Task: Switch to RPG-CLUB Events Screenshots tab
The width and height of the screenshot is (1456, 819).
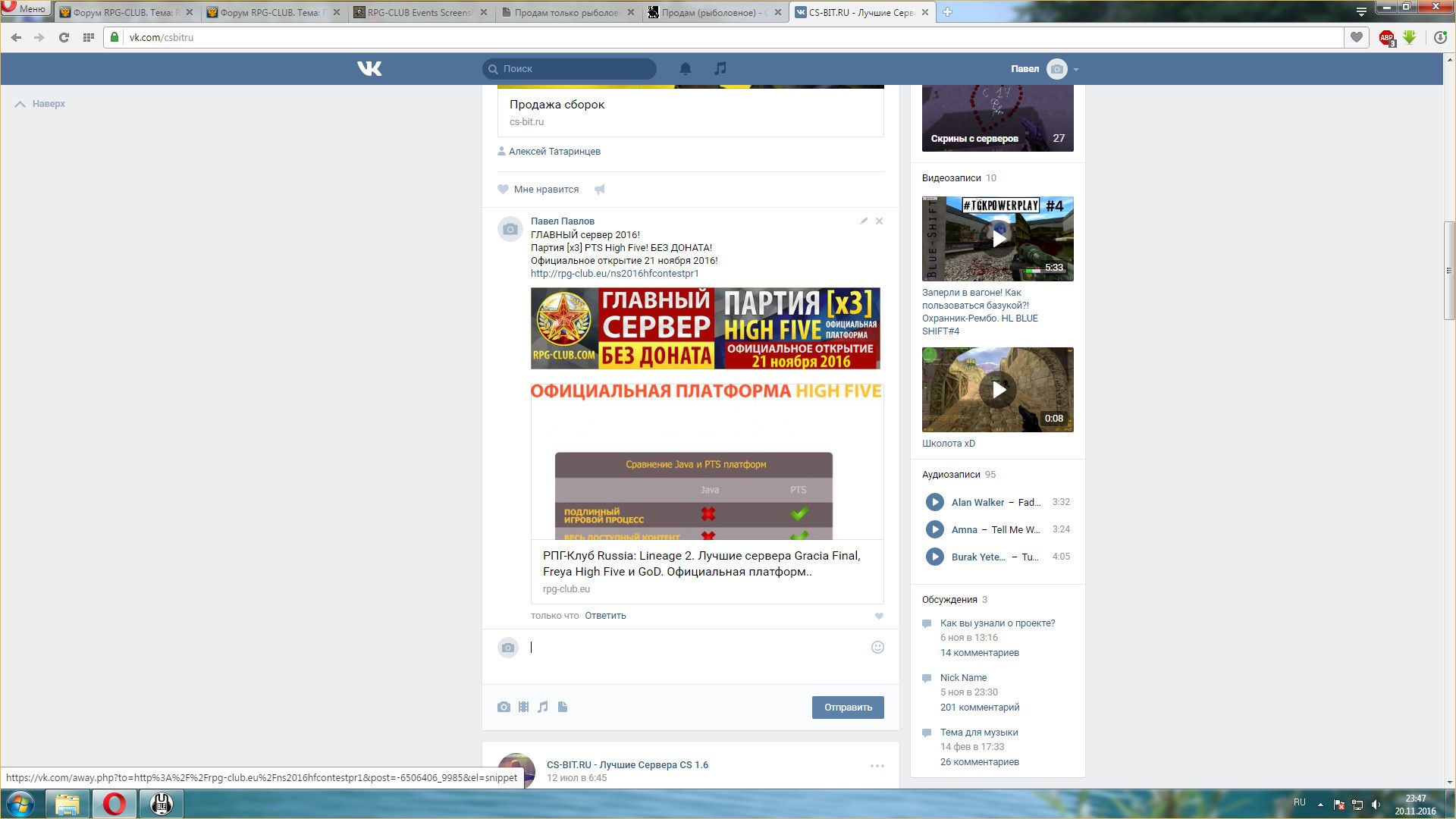Action: point(421,12)
